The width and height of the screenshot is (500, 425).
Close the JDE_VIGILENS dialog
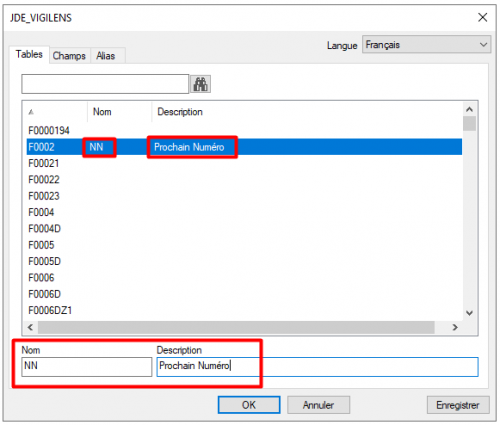(482, 17)
